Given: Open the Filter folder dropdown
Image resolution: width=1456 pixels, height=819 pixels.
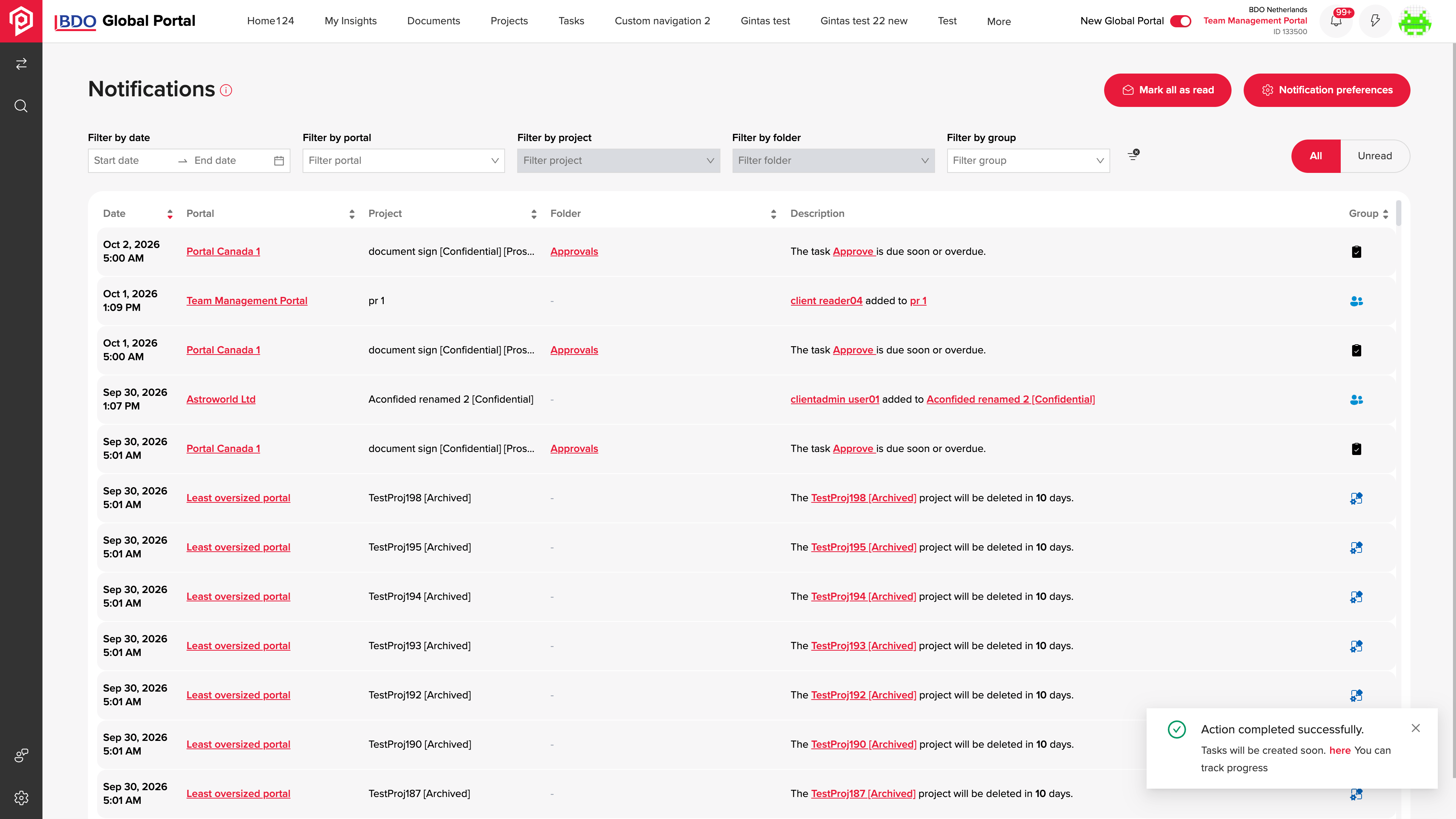Looking at the screenshot, I should [x=833, y=160].
